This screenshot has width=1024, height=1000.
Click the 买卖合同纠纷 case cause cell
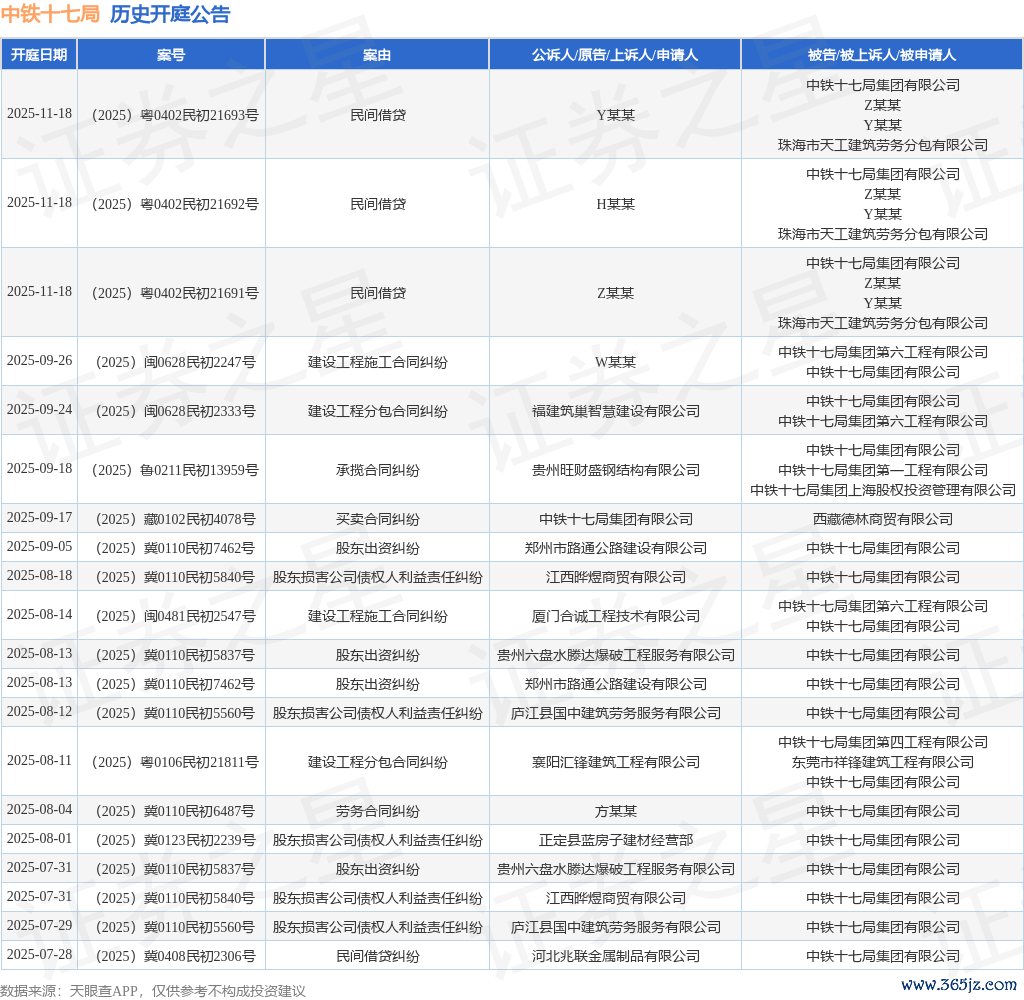pos(377,519)
